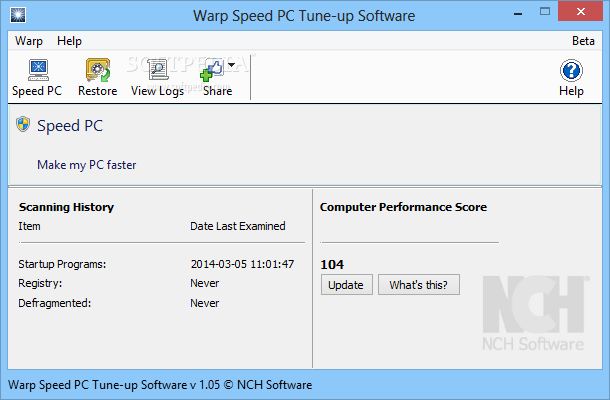Click the 2014-03-05 11:01:47 date value
This screenshot has height=400, width=610.
point(242,264)
